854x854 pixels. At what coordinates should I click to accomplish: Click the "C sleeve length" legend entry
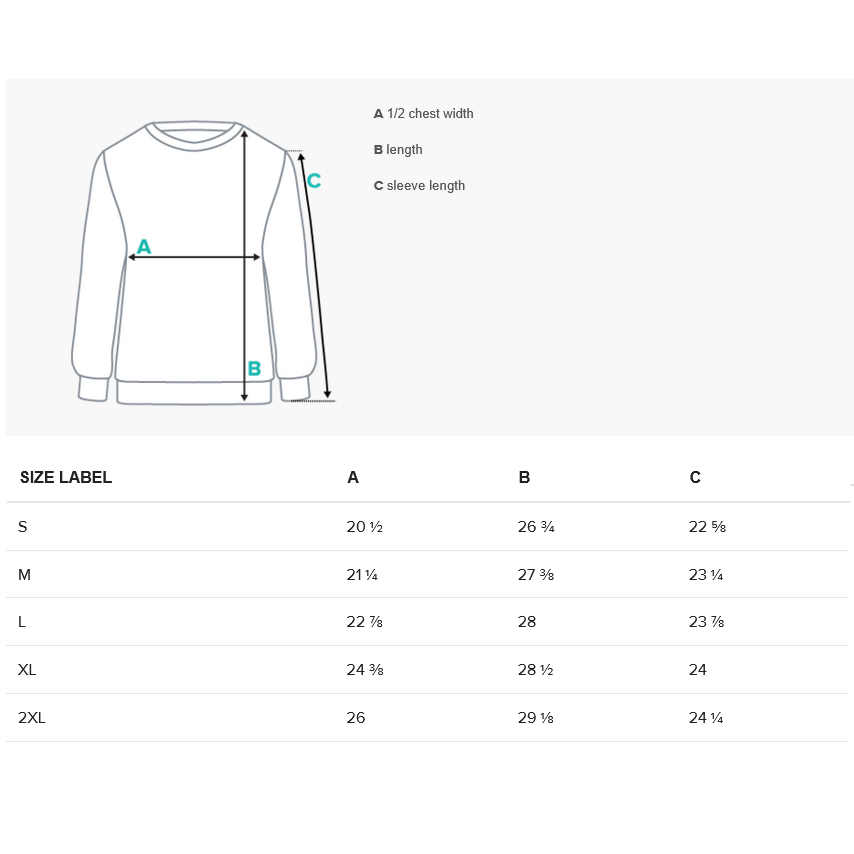pos(419,186)
